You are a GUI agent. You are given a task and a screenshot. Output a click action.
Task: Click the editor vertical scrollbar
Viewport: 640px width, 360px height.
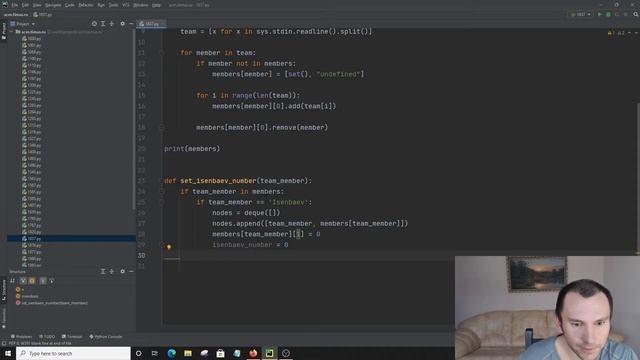(638, 178)
